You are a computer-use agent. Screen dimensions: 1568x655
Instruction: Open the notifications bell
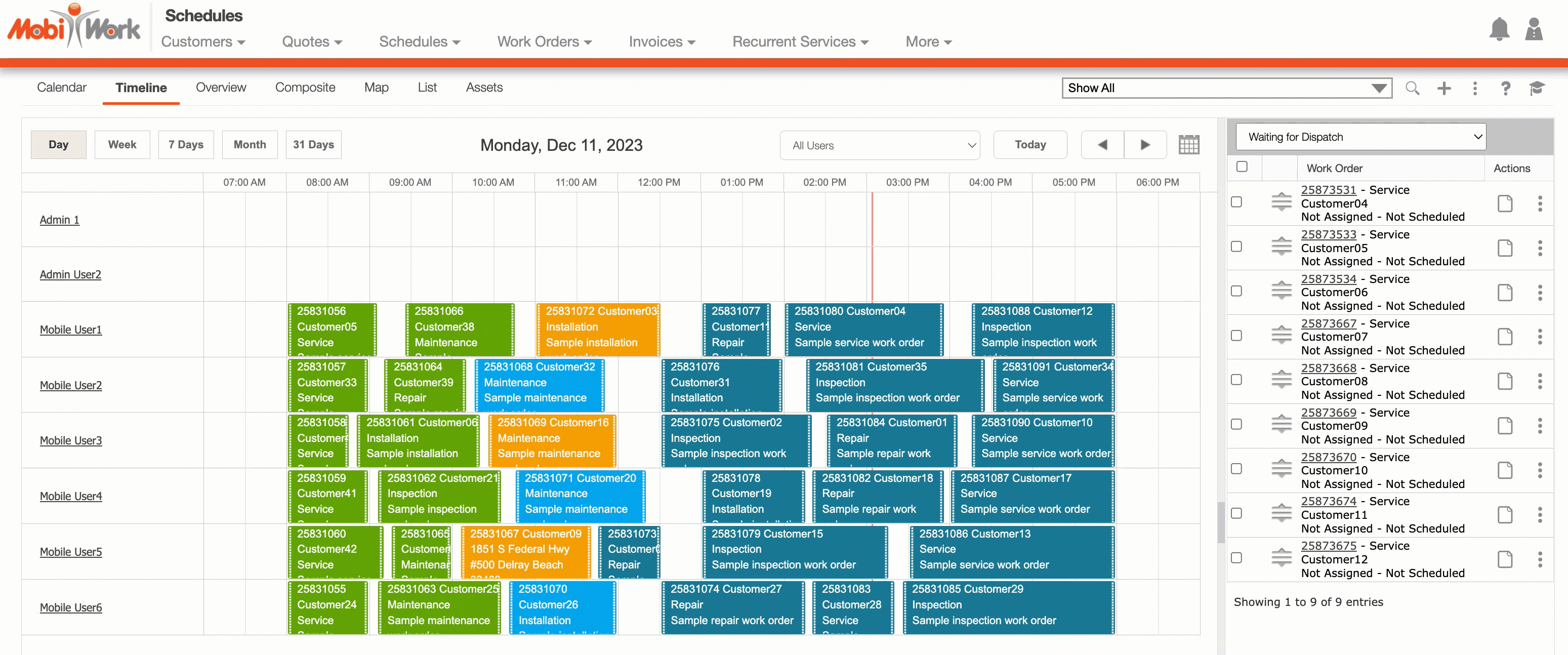click(1499, 29)
